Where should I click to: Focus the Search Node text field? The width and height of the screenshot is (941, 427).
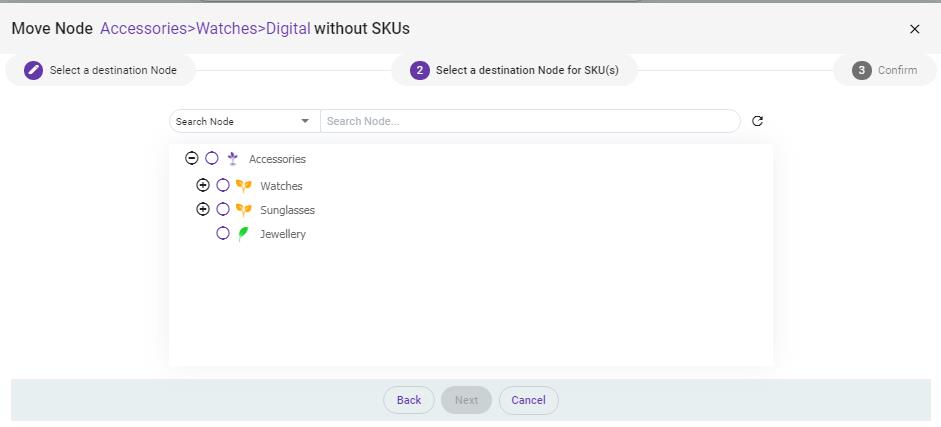tap(531, 121)
